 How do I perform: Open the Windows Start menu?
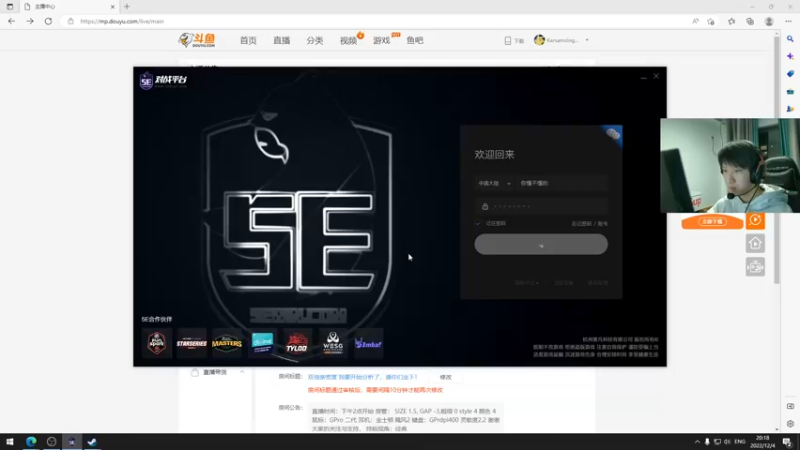click(10, 442)
